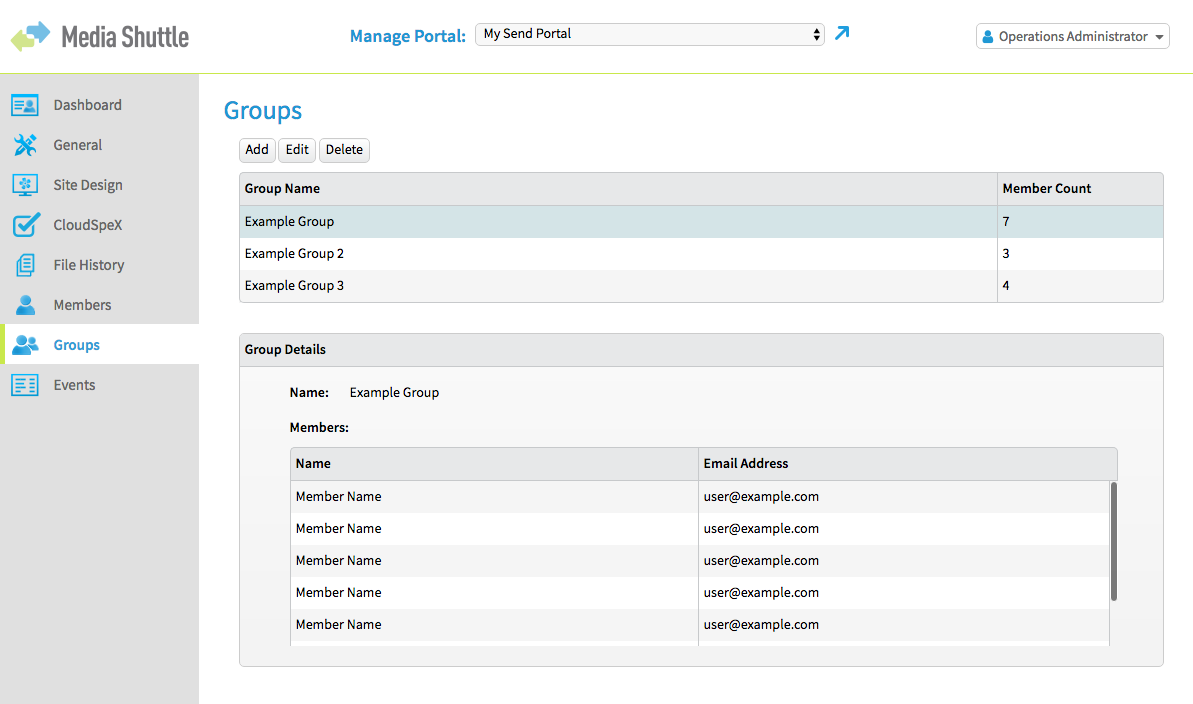Click member count 4 for Example Group 3
The width and height of the screenshot is (1193, 704).
coord(1006,285)
